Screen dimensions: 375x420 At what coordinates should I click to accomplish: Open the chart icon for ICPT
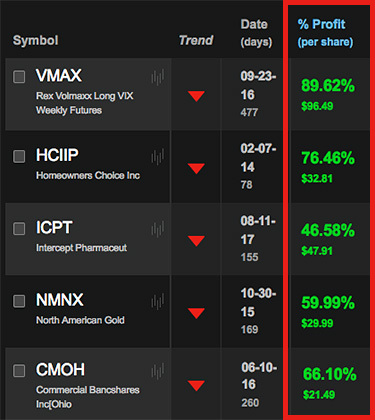(x=158, y=229)
